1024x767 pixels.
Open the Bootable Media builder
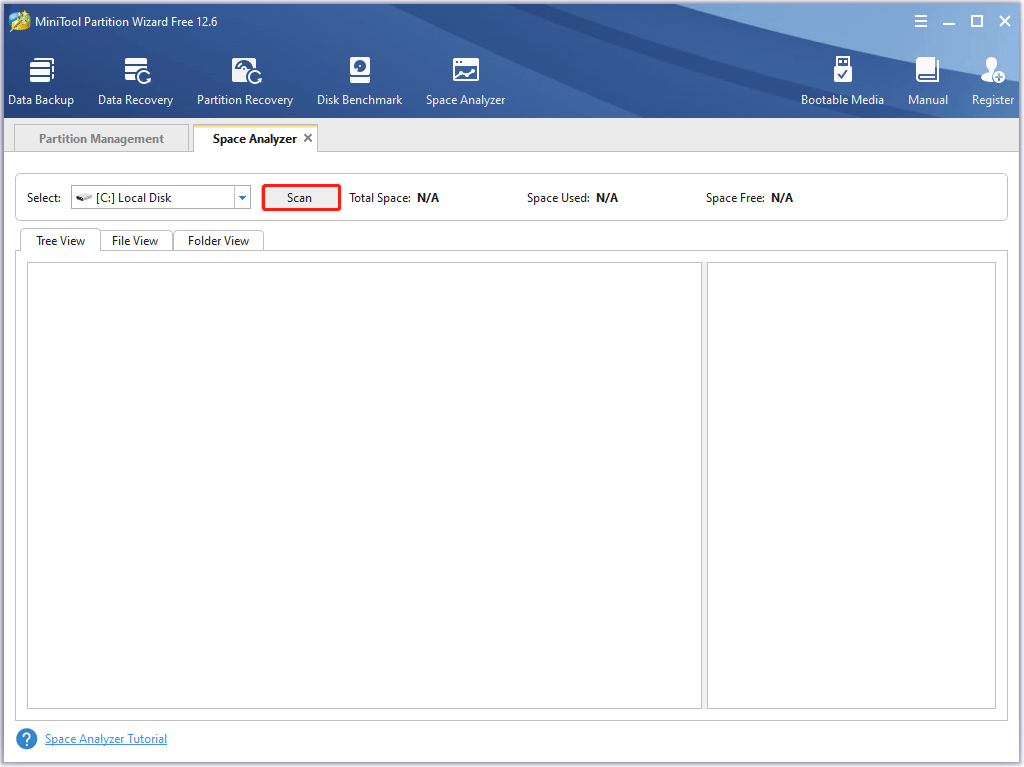842,82
